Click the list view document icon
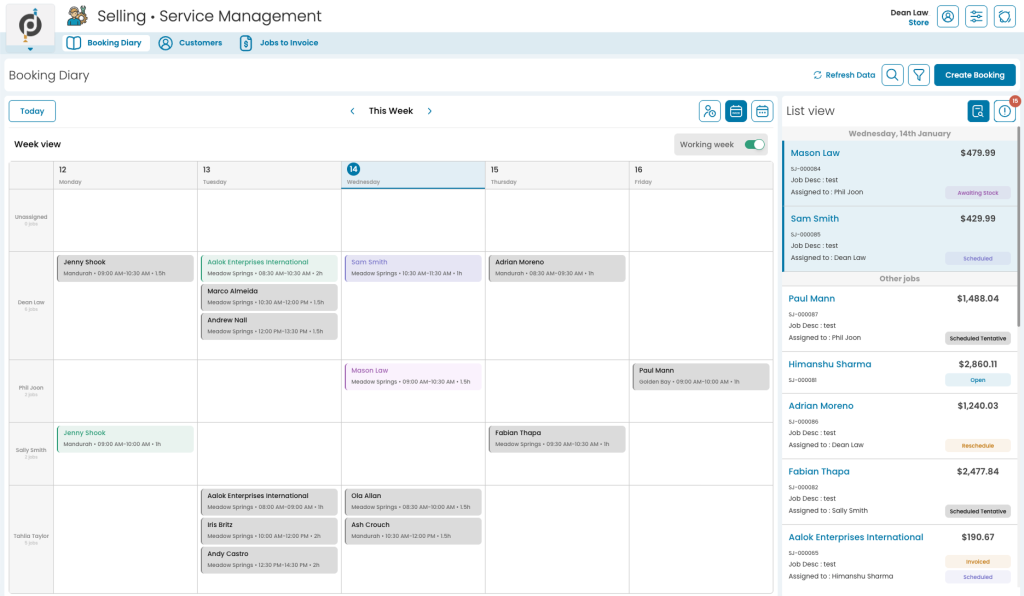1024x596 pixels. (977, 110)
